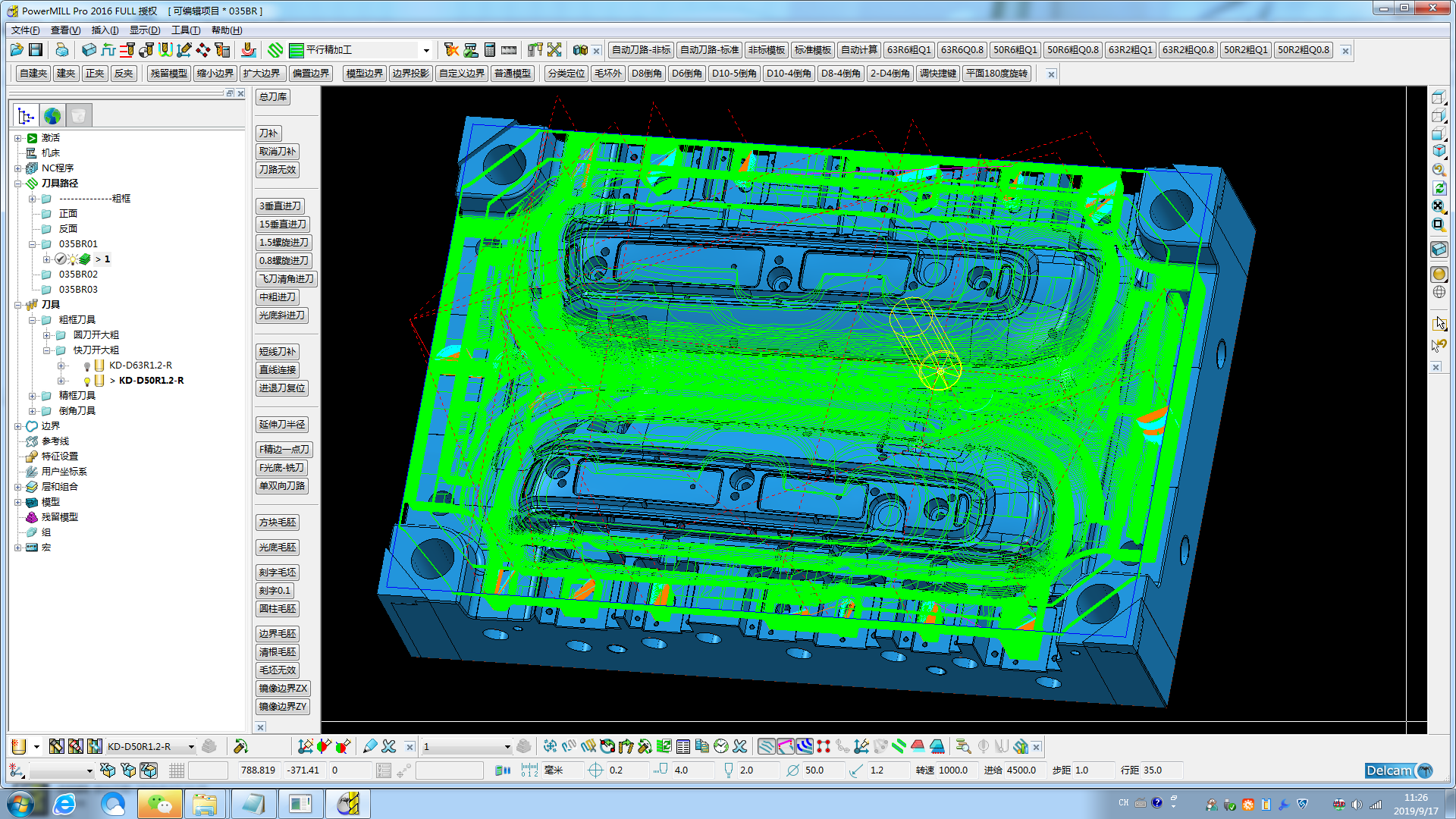The width and height of the screenshot is (1456, 819).
Task: Open the block definition icon
Action: (x=89, y=50)
